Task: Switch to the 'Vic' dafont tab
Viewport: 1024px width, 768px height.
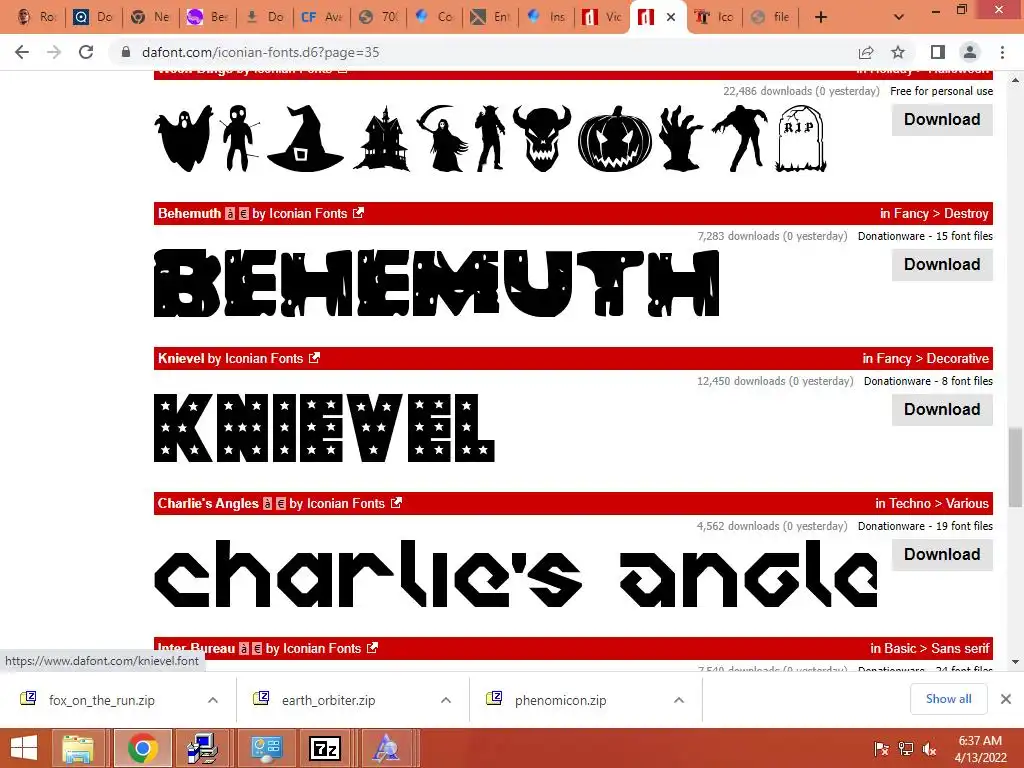Action: (602, 17)
